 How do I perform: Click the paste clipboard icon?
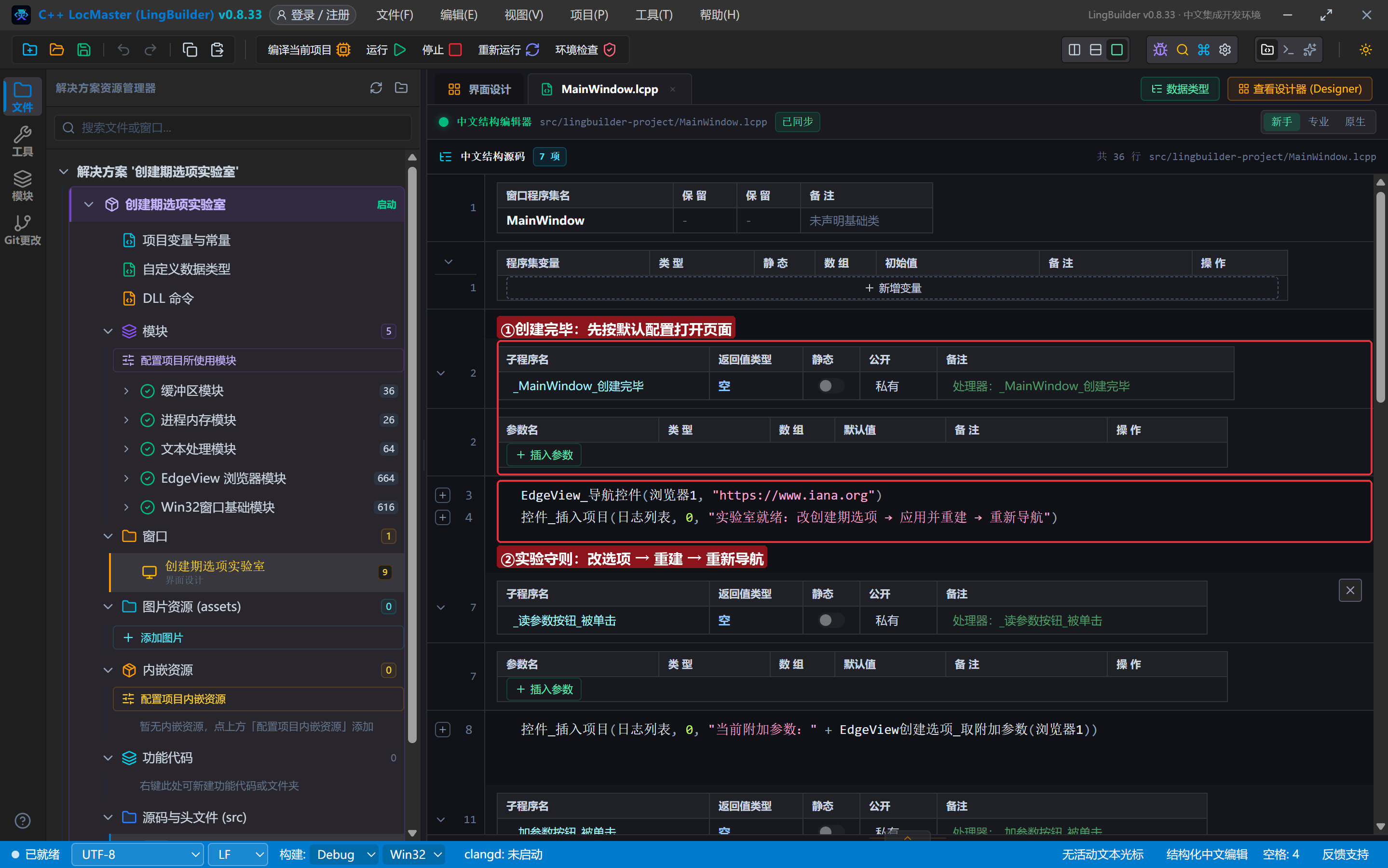(217, 50)
